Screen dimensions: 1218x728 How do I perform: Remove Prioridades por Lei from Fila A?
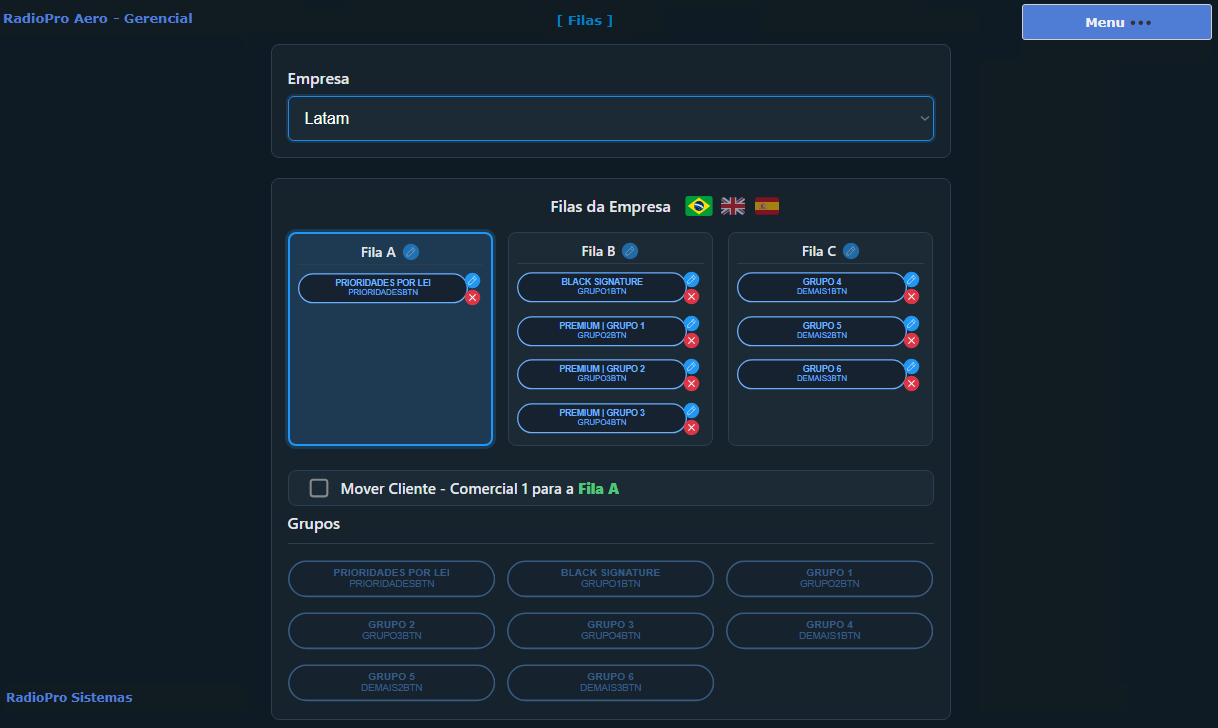tap(473, 298)
